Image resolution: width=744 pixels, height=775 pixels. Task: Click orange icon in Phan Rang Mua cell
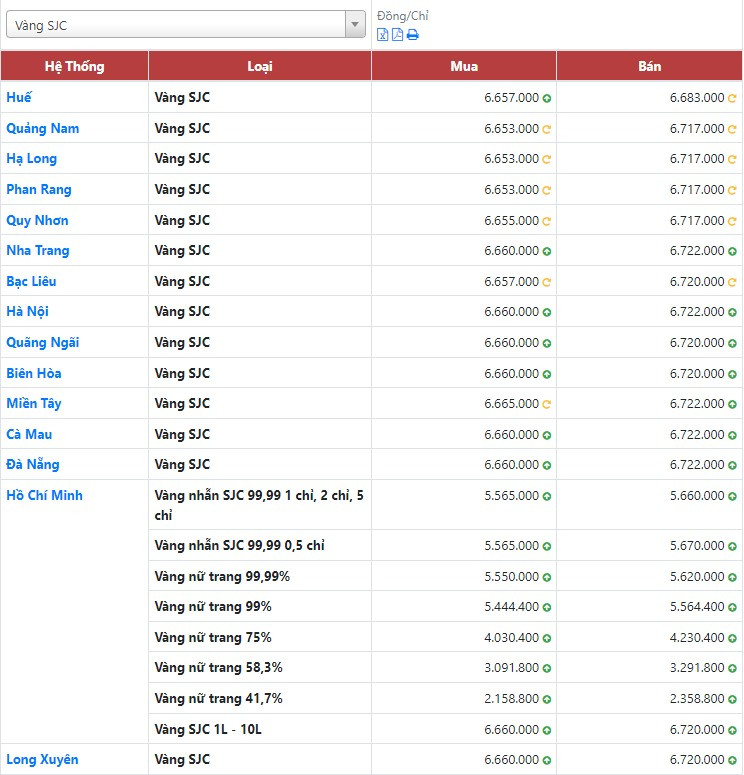tap(547, 190)
